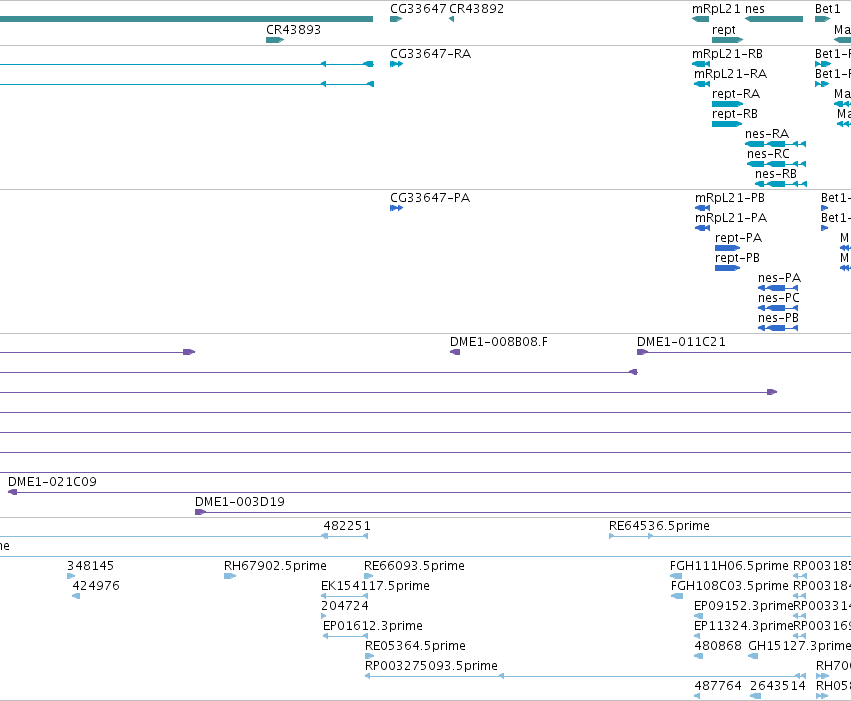Image resolution: width=851 pixels, height=701 pixels.
Task: Click the nes gene label in top track
Action: 755,9
